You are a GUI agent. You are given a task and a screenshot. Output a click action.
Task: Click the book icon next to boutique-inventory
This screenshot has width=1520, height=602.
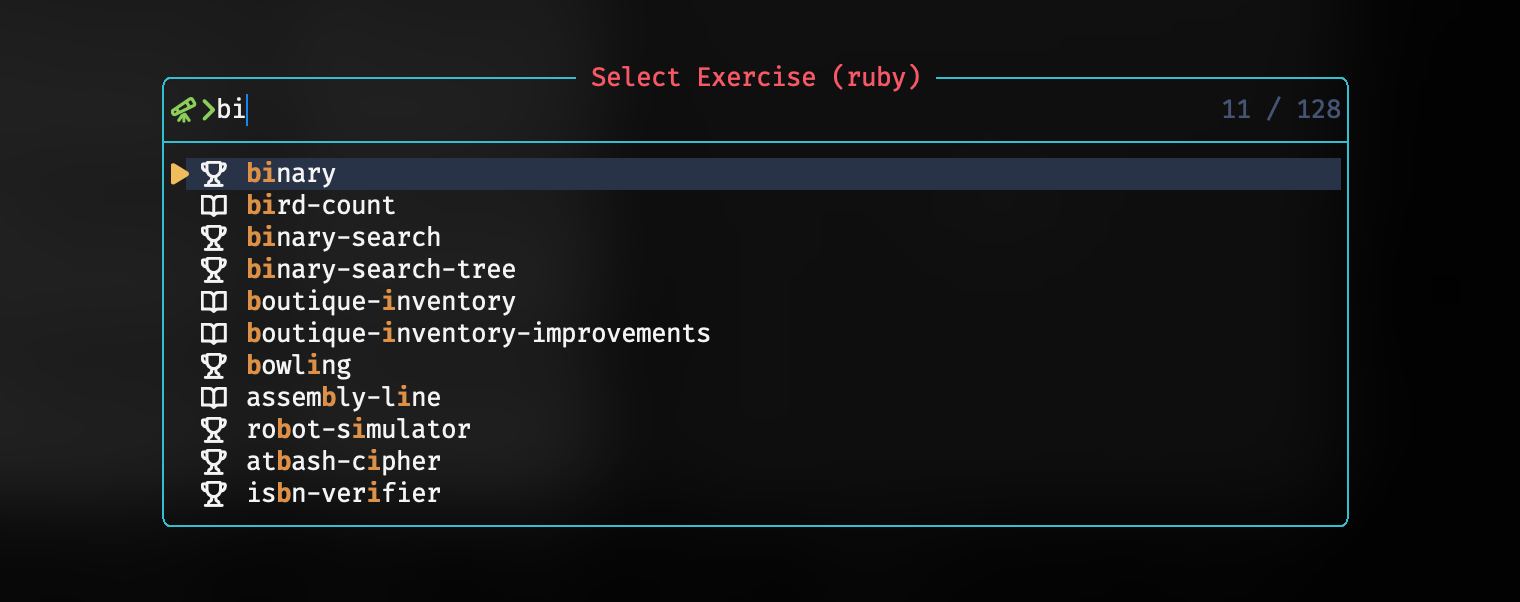coord(213,302)
